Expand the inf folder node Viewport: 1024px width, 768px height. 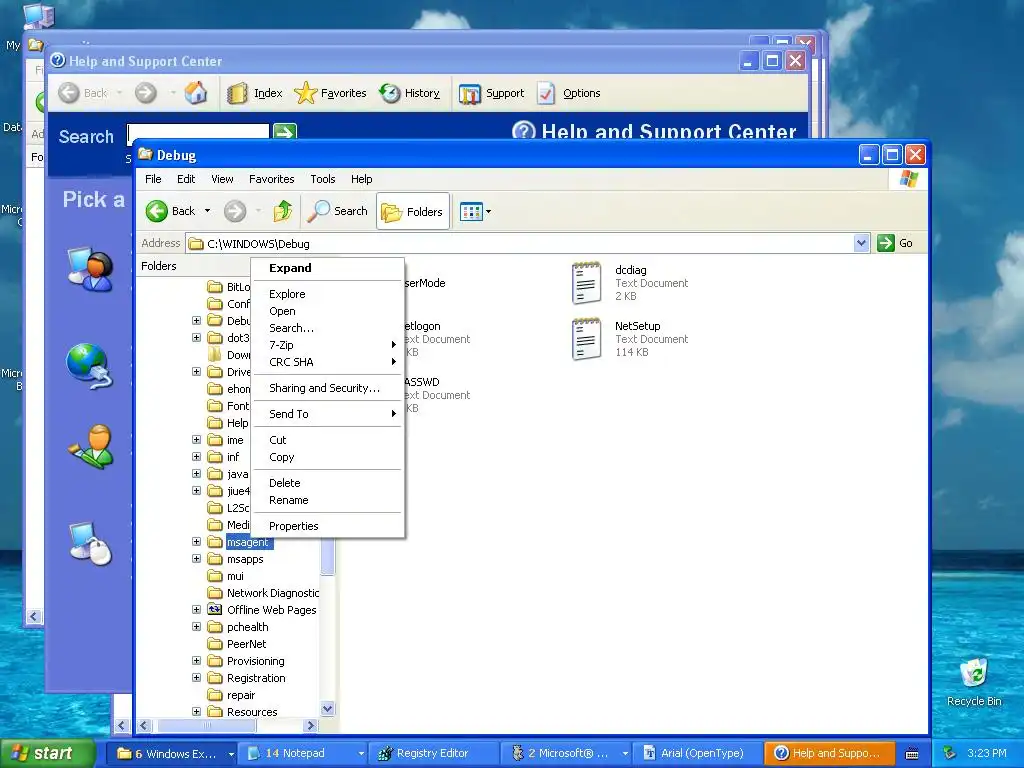[196, 456]
